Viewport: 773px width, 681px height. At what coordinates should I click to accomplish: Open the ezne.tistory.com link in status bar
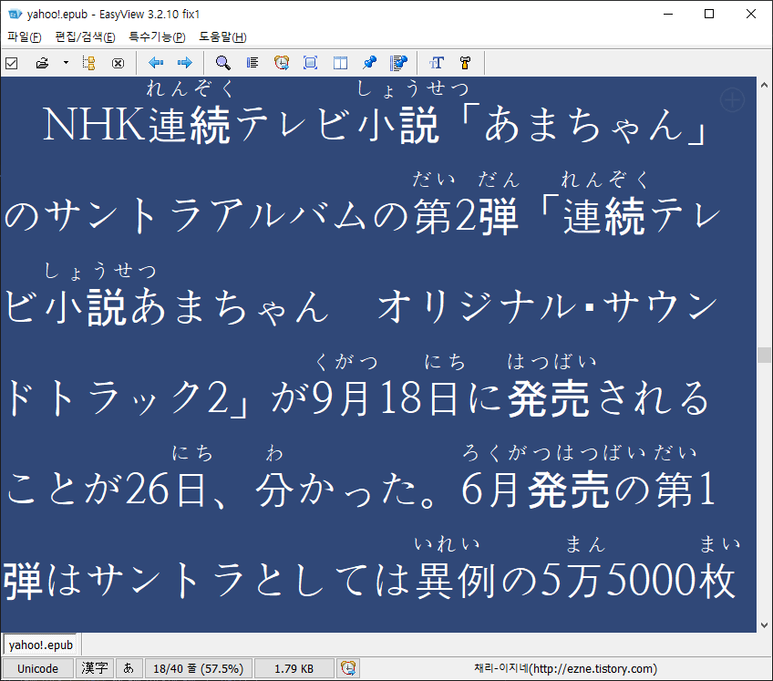click(565, 669)
